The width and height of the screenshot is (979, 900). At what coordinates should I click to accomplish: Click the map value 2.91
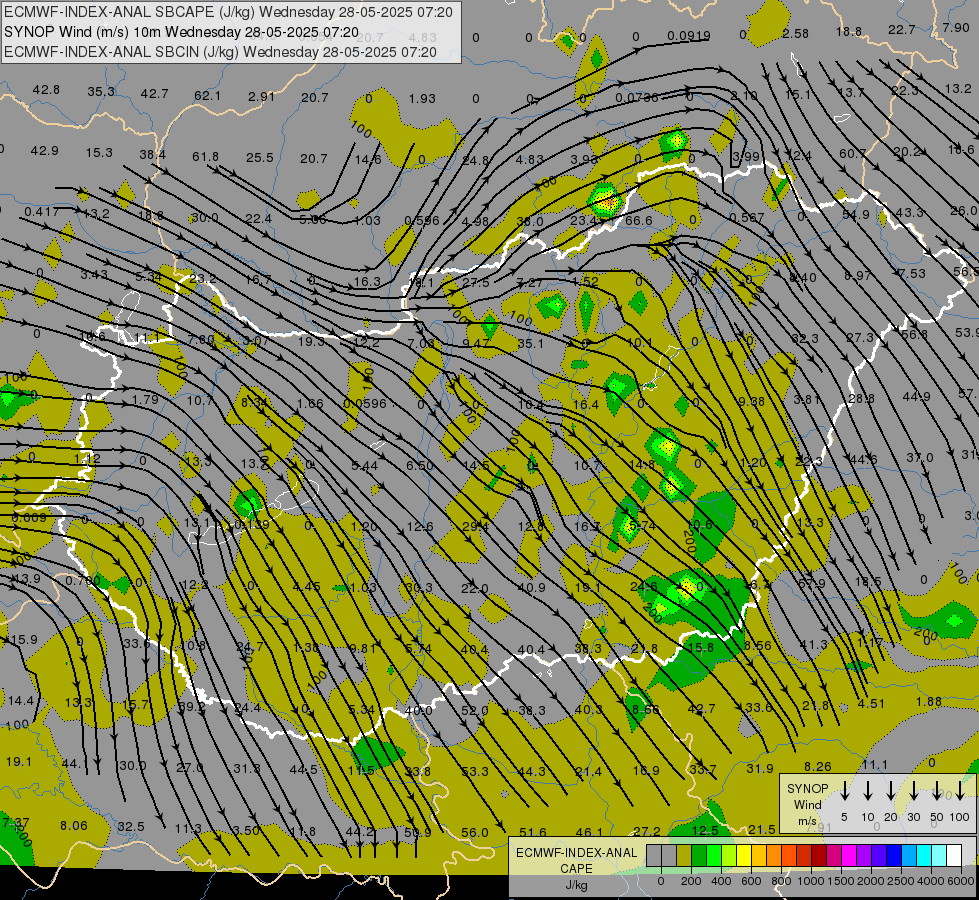tap(261, 97)
